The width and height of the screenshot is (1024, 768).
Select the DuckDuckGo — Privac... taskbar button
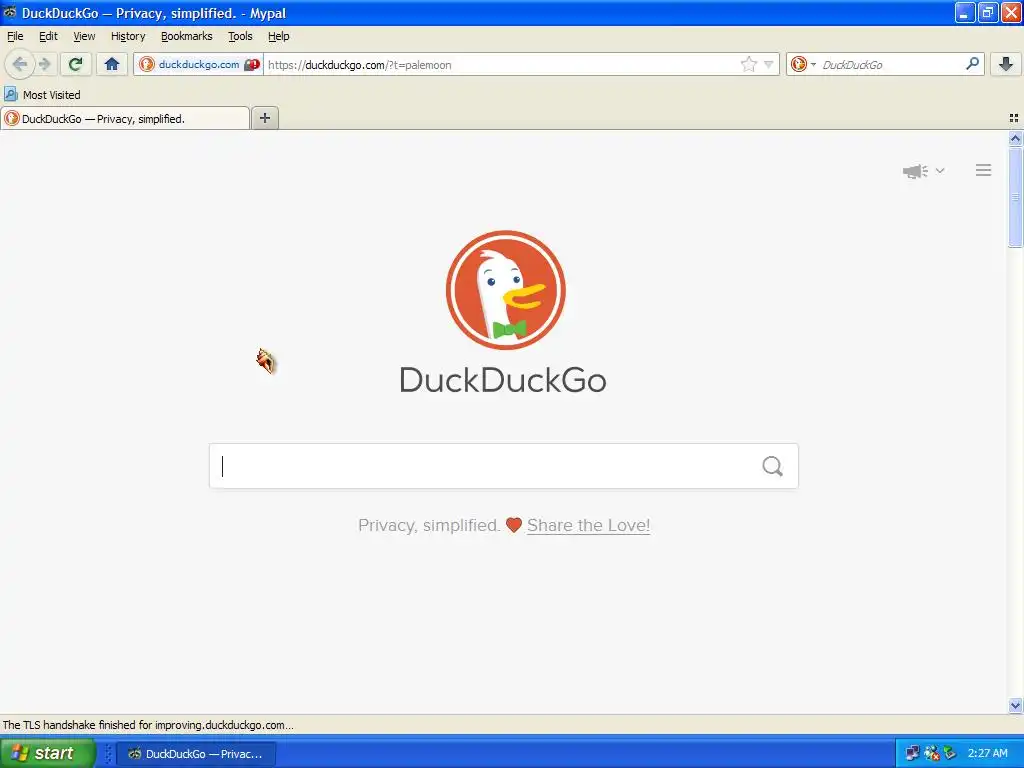pyautogui.click(x=196, y=754)
